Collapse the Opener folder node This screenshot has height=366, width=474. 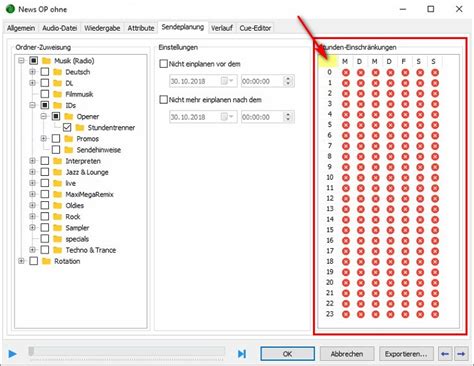click(x=44, y=116)
